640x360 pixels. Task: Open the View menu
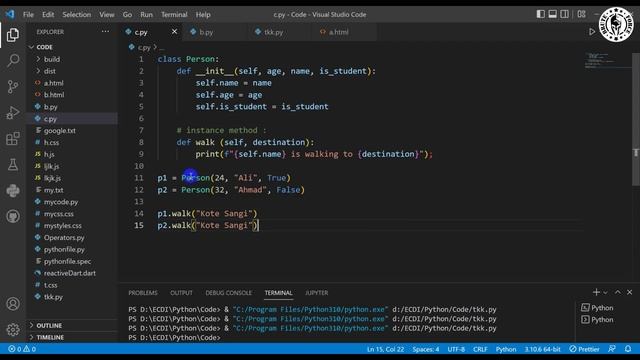coord(107,15)
